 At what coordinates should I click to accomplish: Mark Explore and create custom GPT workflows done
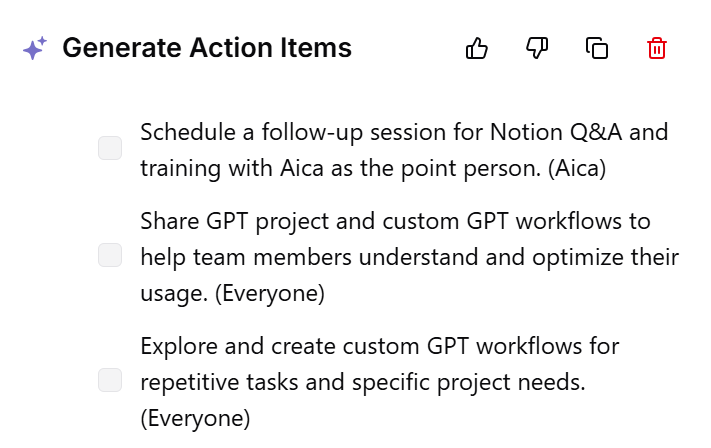110,380
